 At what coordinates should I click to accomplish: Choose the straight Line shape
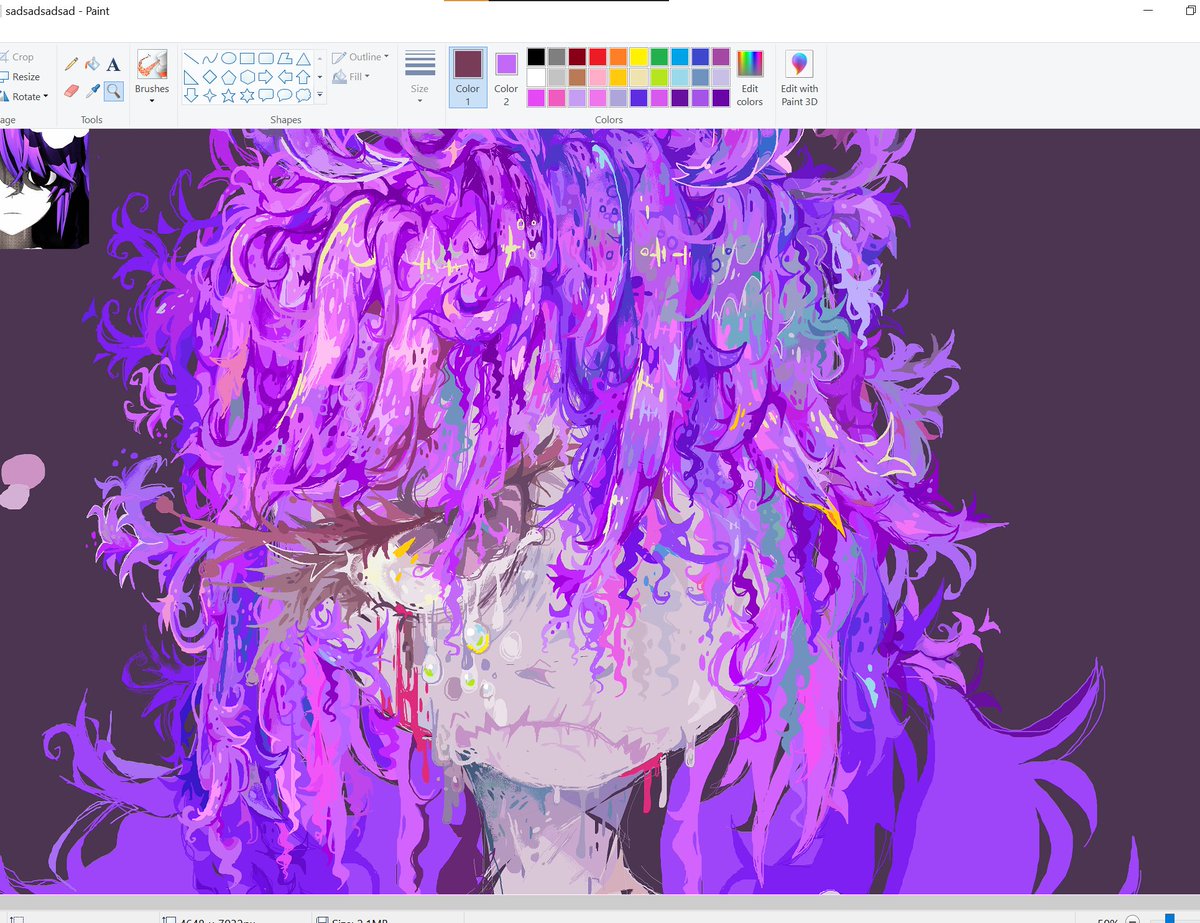[191, 58]
